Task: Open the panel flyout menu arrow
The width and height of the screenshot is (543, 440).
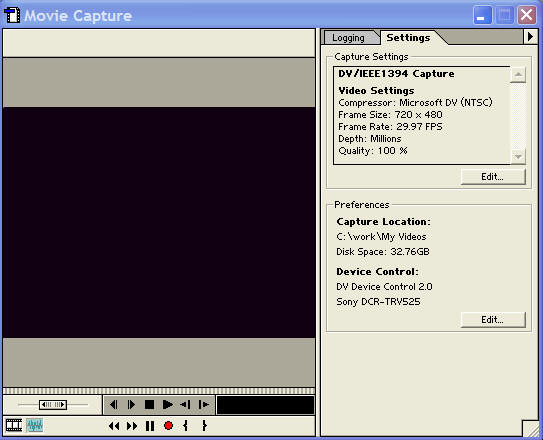Action: [x=530, y=37]
